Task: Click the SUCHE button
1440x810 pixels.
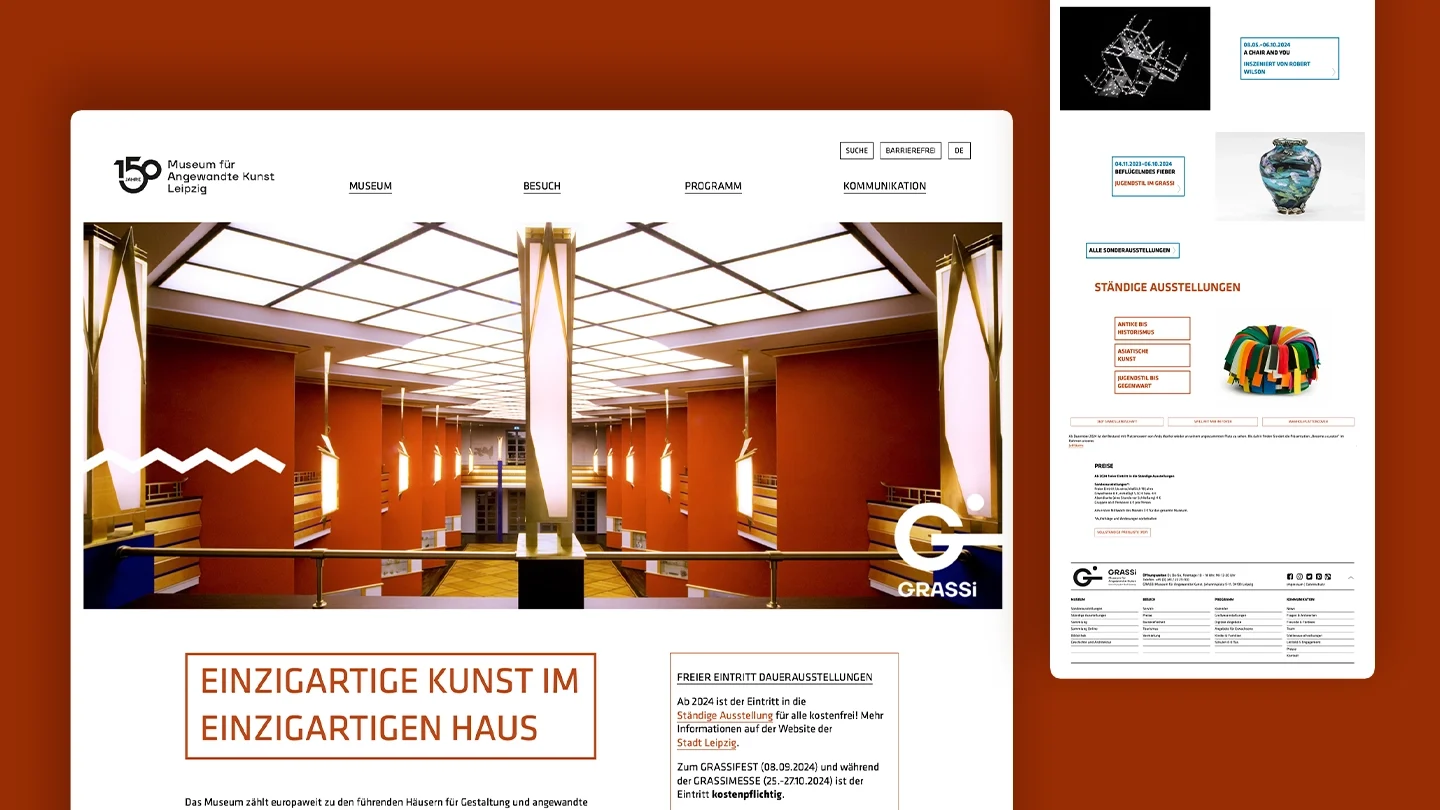Action: tap(857, 151)
